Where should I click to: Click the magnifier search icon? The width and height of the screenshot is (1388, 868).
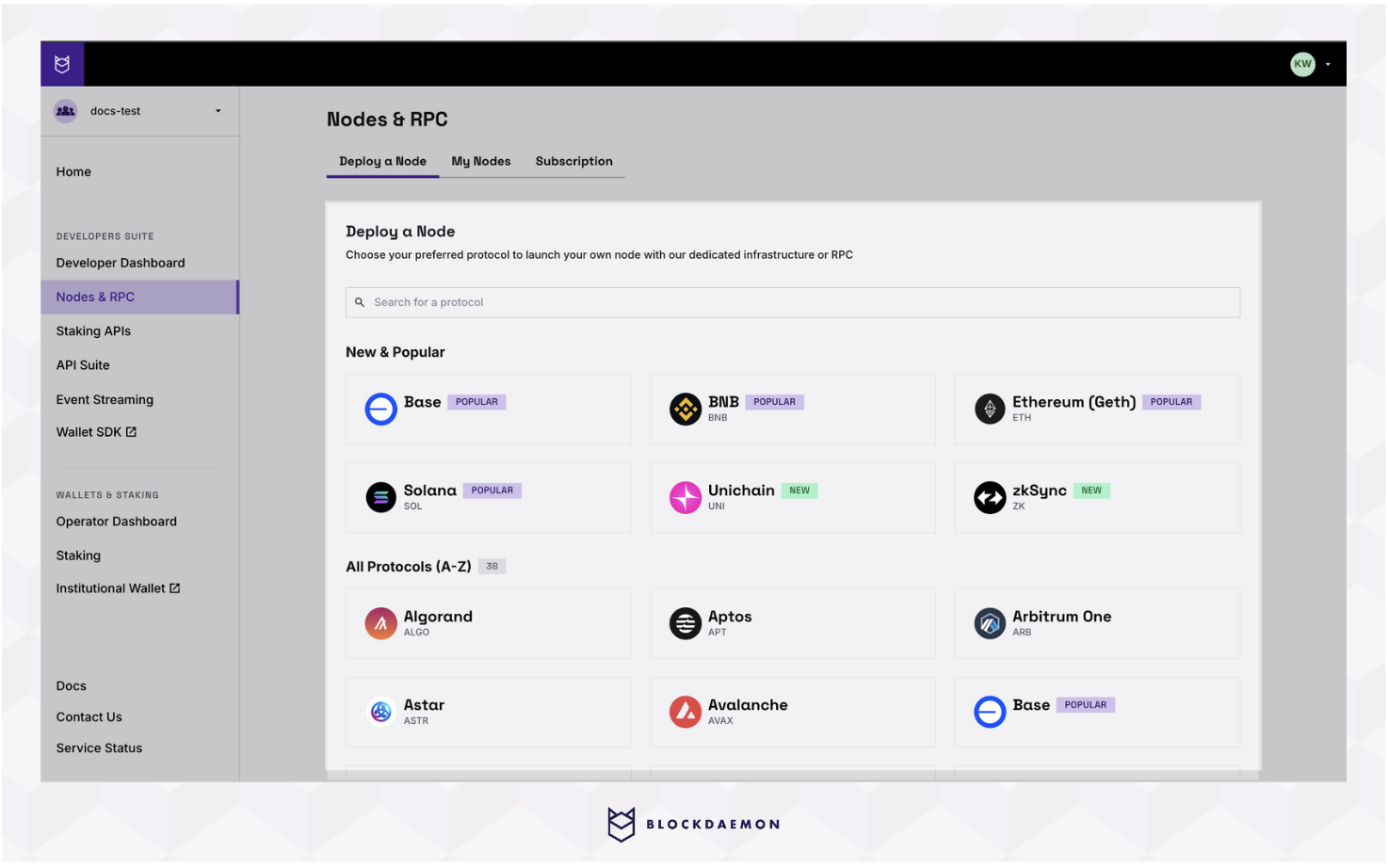click(360, 303)
